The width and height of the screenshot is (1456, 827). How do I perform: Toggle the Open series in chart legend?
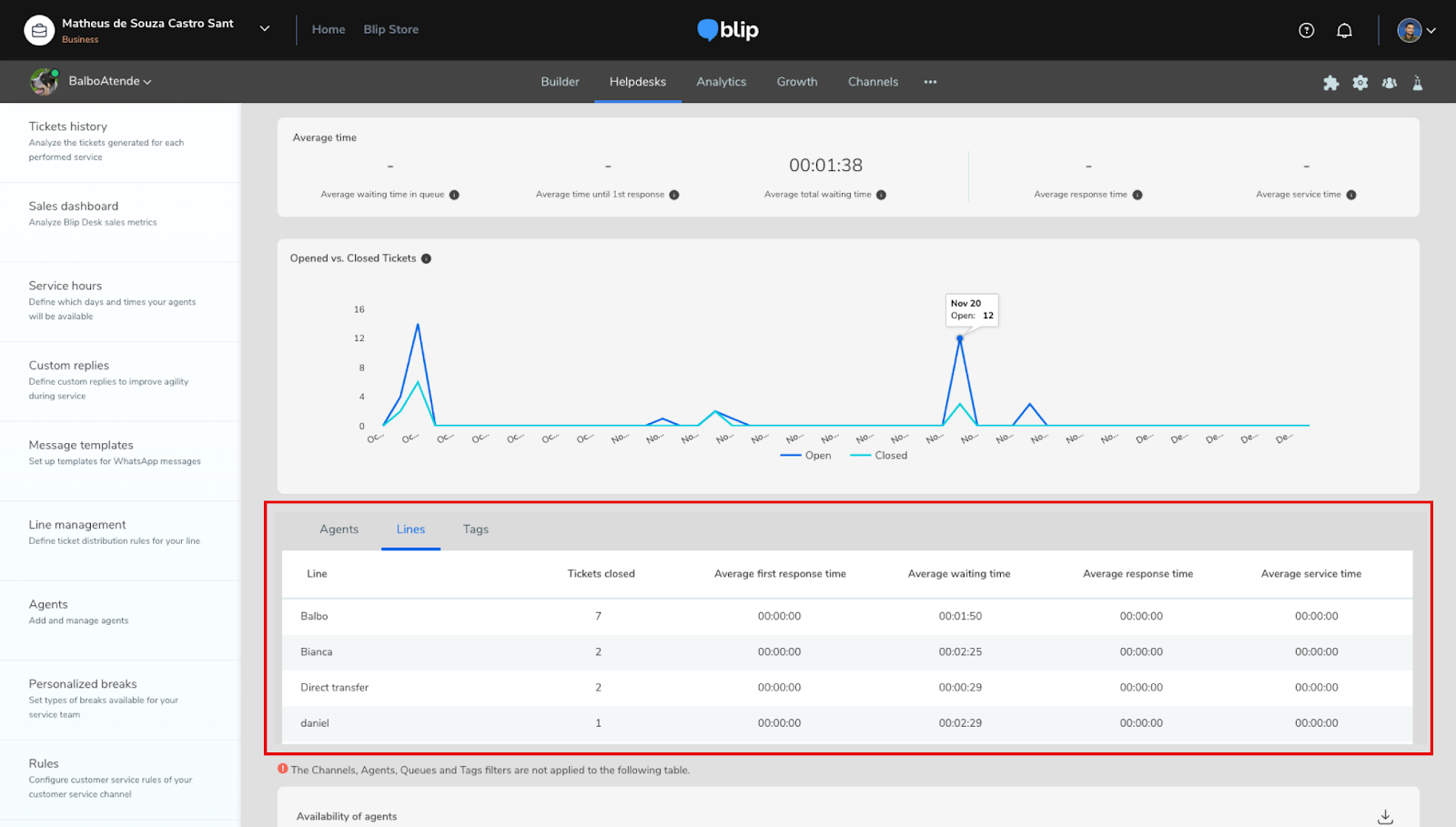[x=806, y=456]
